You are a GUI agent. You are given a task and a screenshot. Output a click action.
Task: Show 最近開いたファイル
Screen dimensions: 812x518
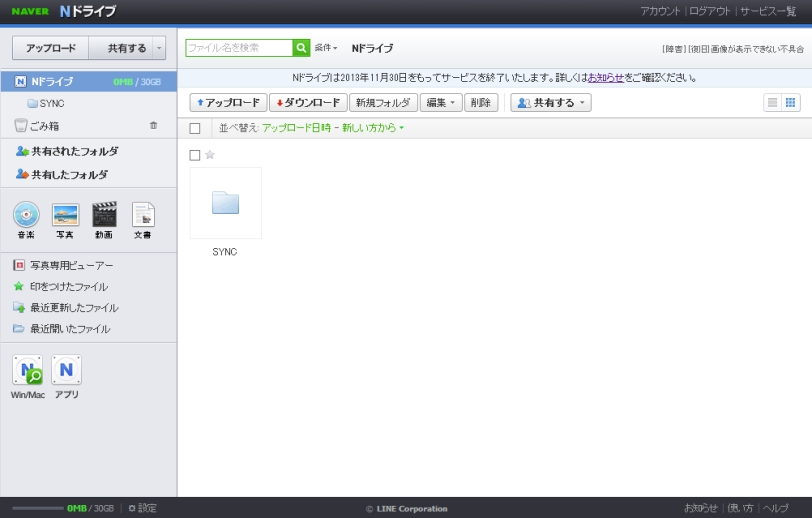click(x=61, y=328)
